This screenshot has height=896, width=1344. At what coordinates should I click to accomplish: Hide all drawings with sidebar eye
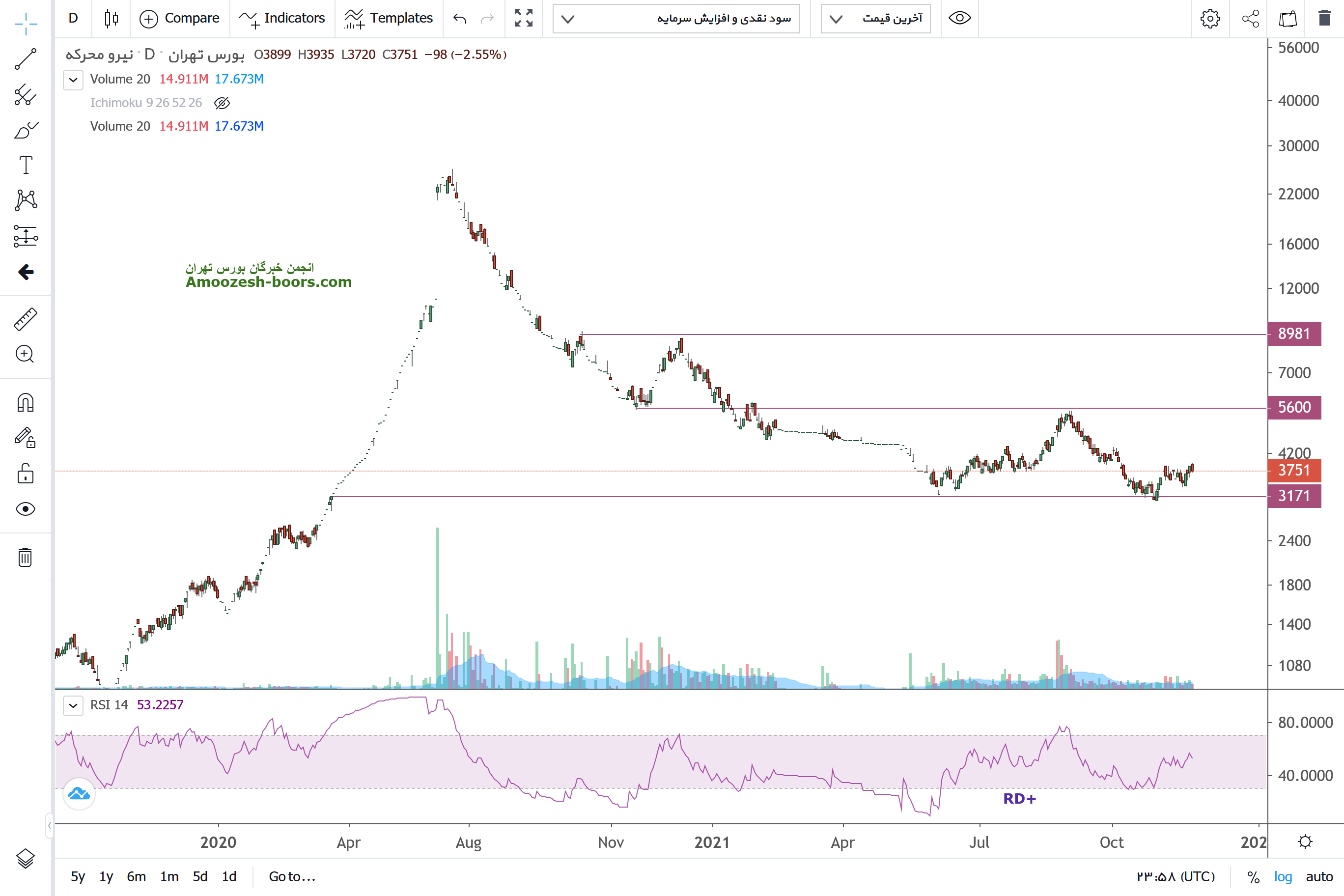[x=25, y=508]
